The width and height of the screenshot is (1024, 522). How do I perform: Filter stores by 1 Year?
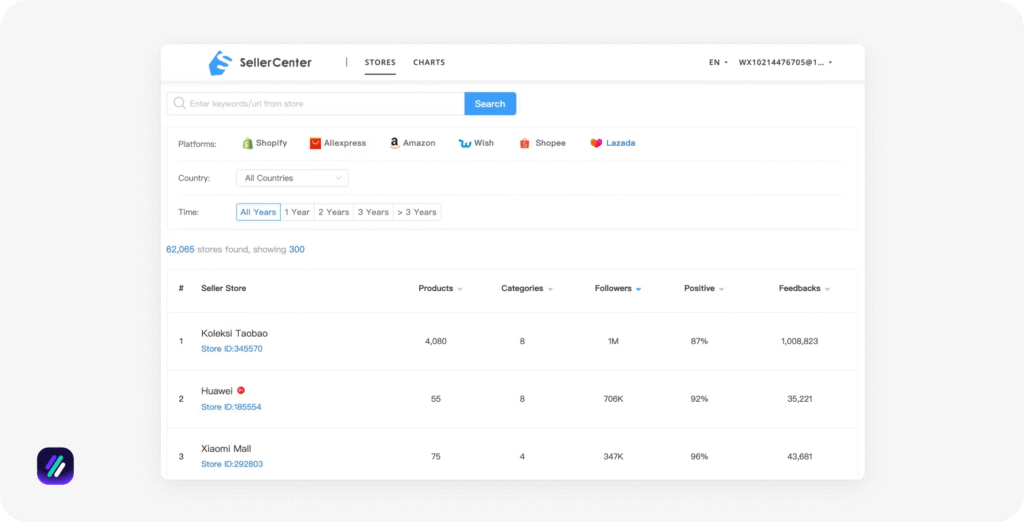tap(297, 212)
